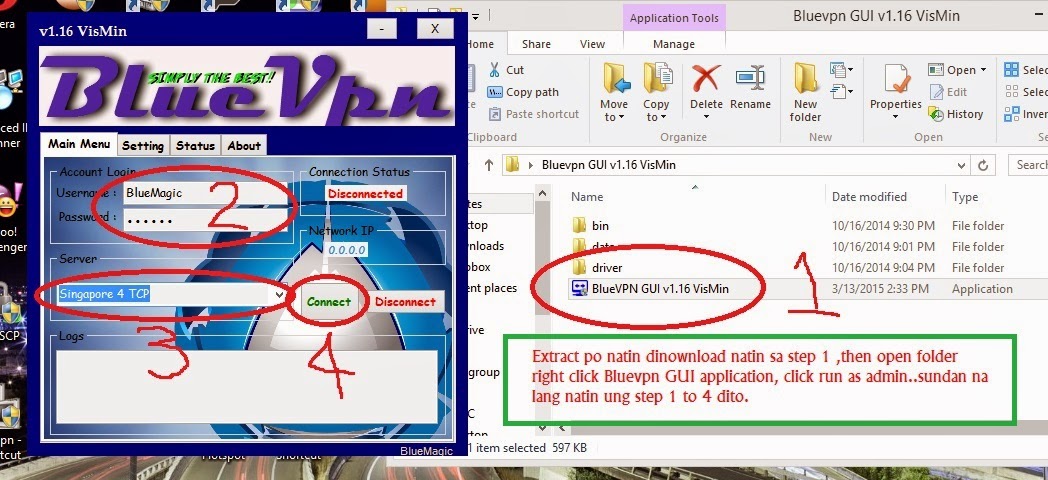Click the Rename icon
1048x480 pixels.
750,79
